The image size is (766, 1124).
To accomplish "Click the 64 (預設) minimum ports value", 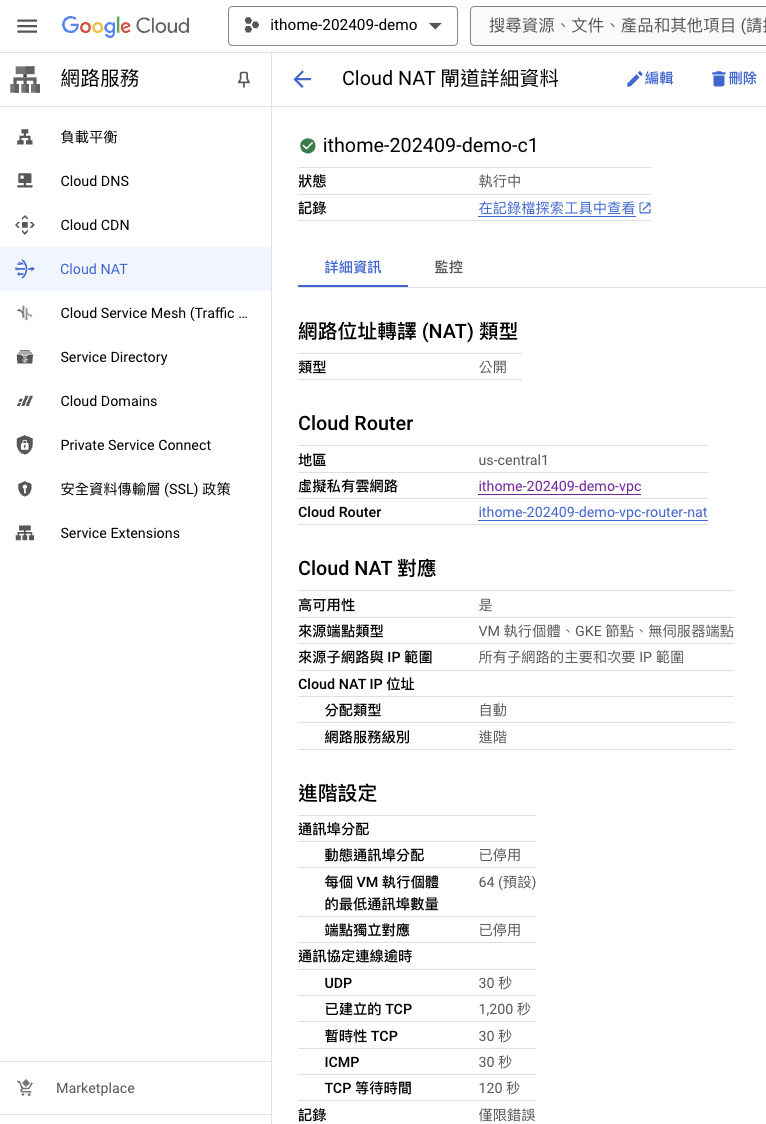I will click(x=507, y=882).
